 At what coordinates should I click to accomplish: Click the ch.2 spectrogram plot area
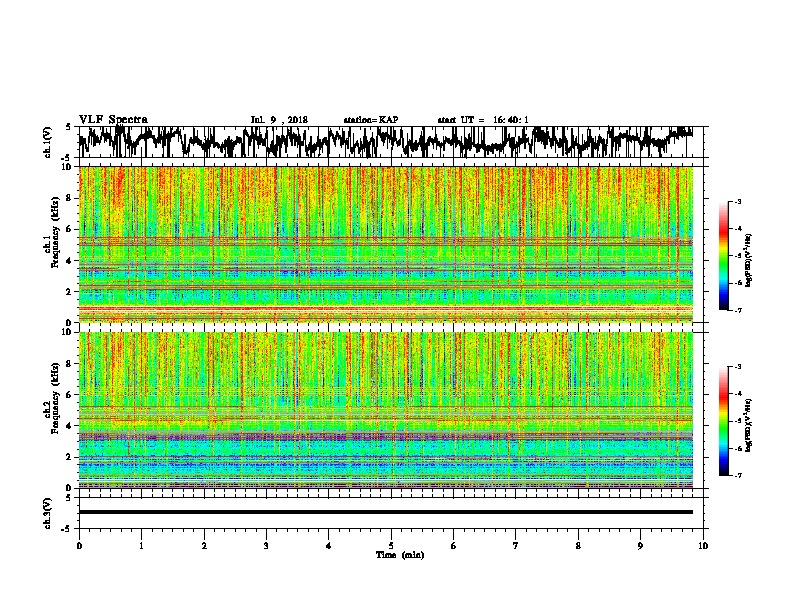pyautogui.click(x=386, y=410)
